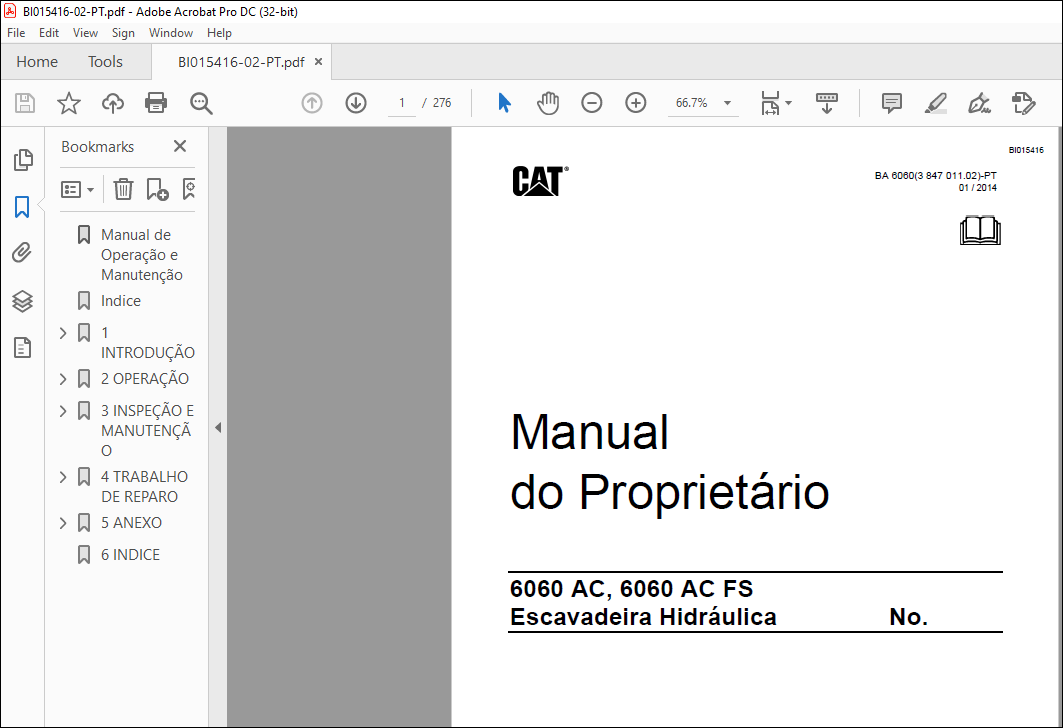
Task: Switch to the Tools tab
Action: point(105,62)
